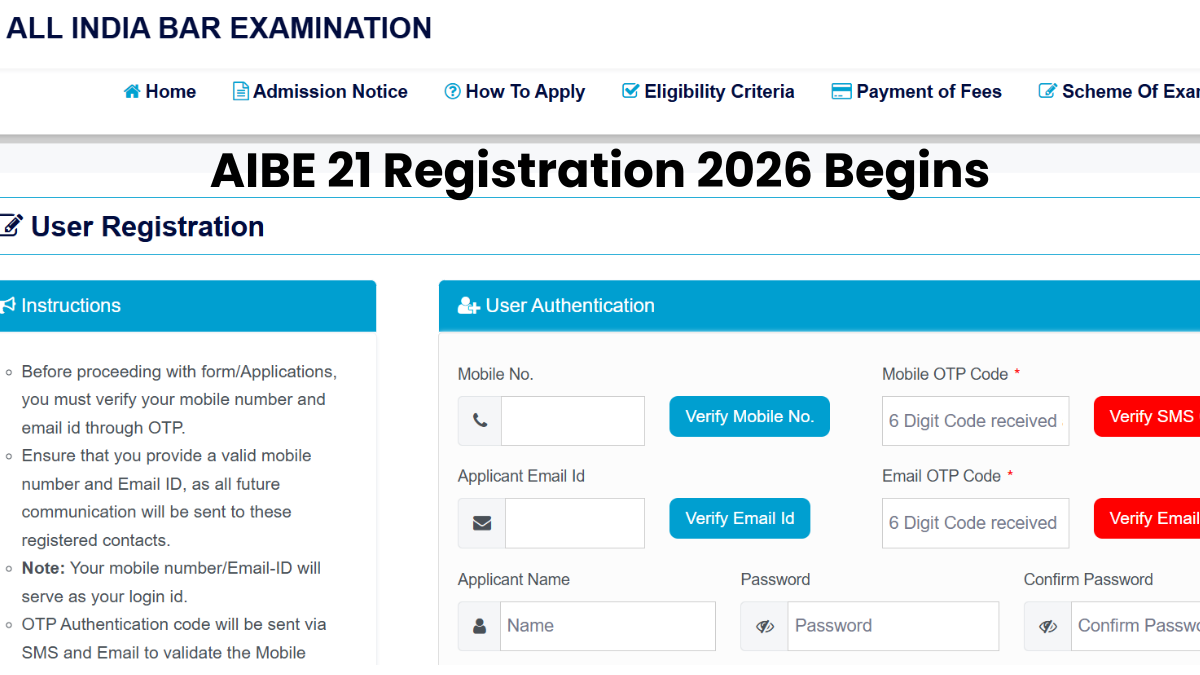Reveal the Password field text
Image resolution: width=1200 pixels, height=675 pixels.
point(765,625)
